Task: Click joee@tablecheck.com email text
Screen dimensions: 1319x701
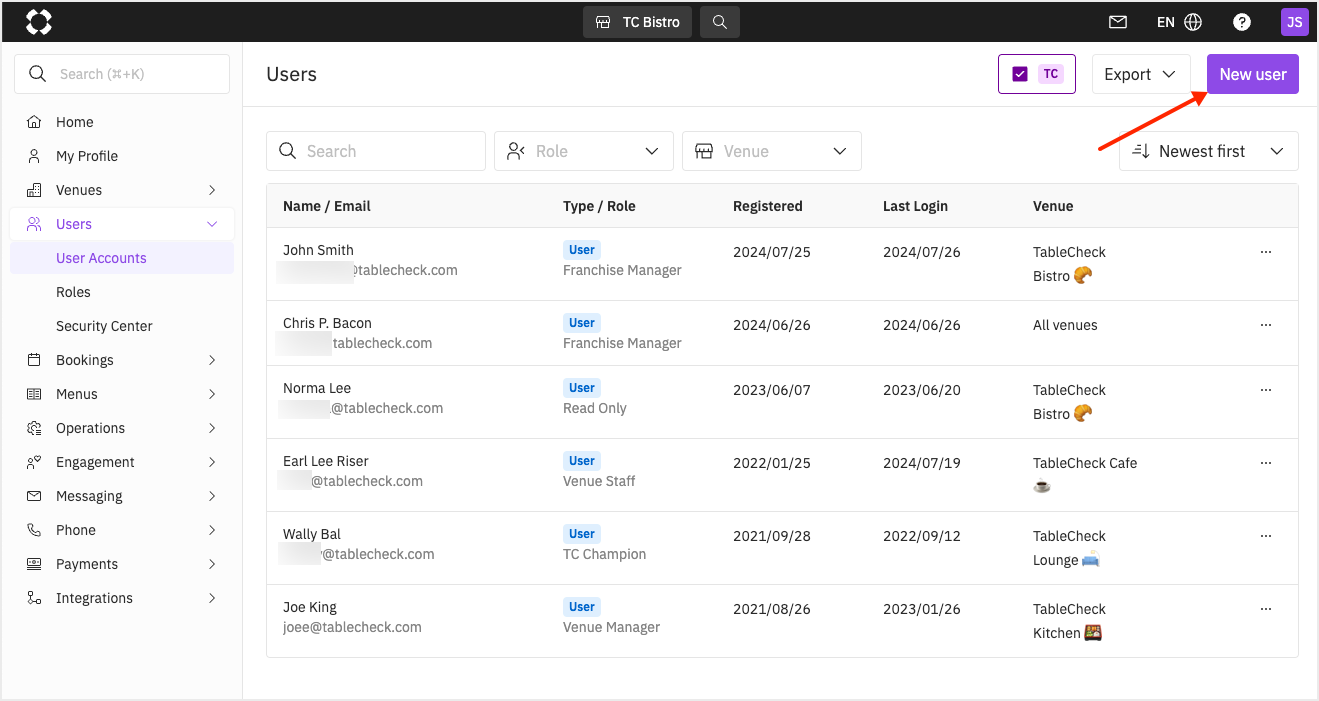Action: tap(352, 627)
